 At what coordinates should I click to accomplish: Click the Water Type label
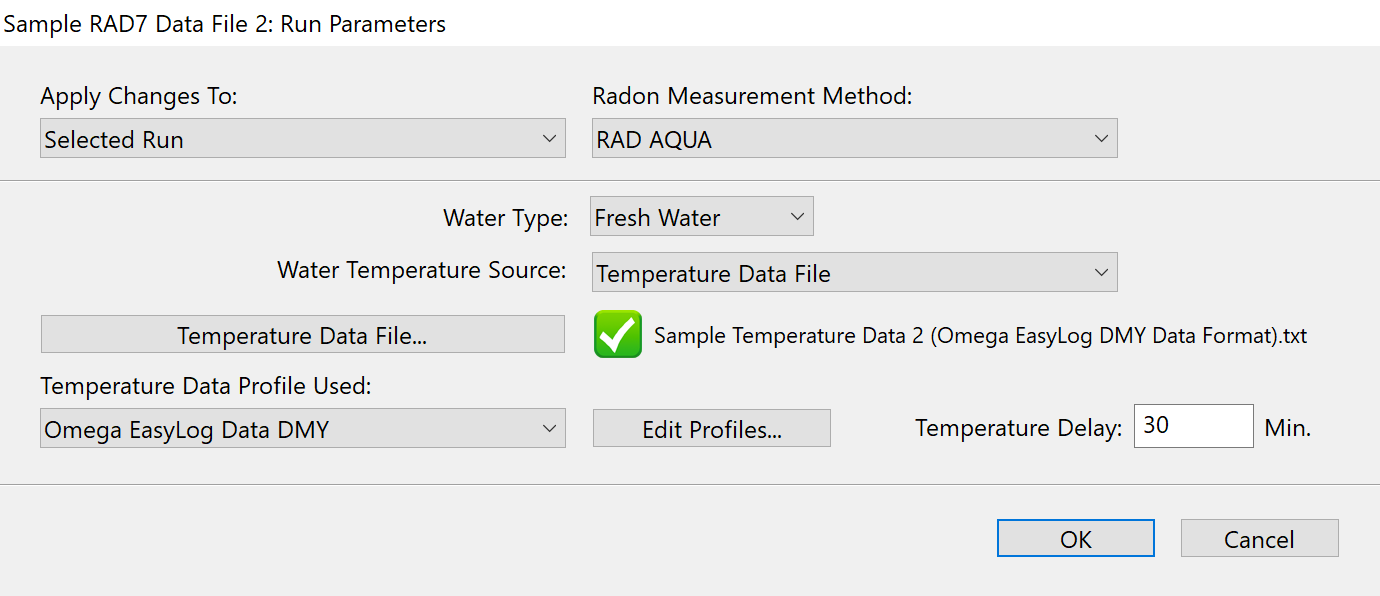click(x=505, y=217)
